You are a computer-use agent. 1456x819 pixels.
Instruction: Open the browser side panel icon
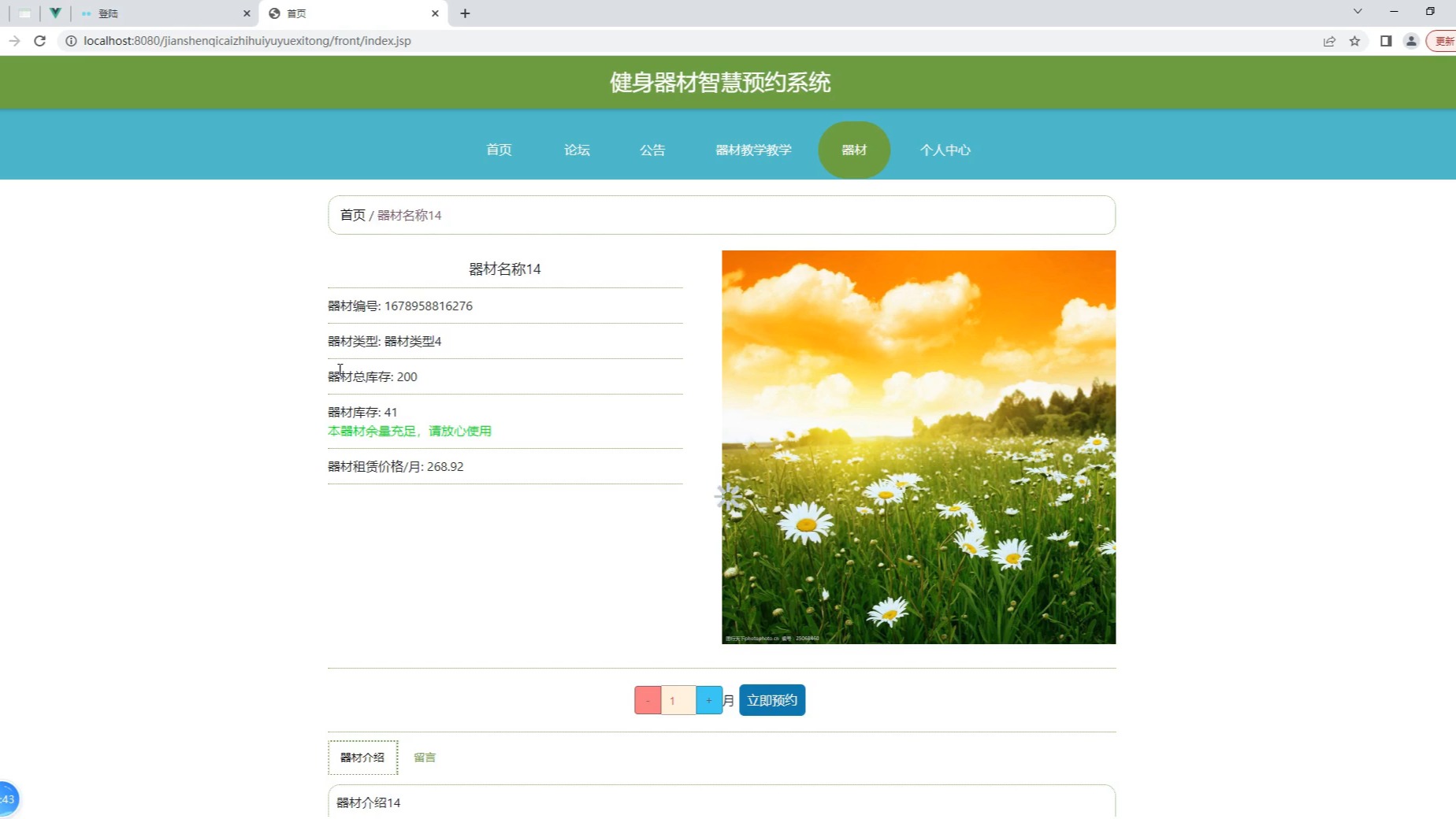point(1386,41)
